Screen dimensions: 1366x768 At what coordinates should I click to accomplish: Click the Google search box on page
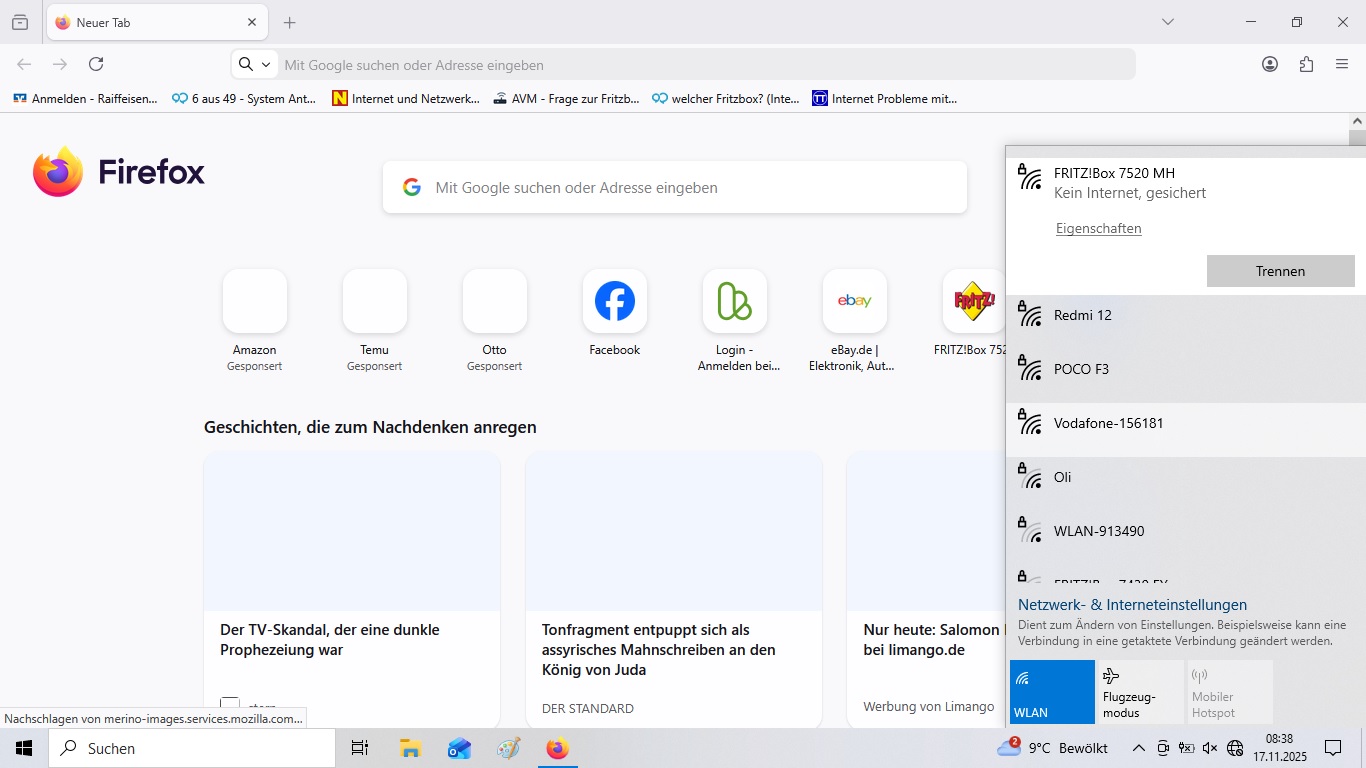675,187
